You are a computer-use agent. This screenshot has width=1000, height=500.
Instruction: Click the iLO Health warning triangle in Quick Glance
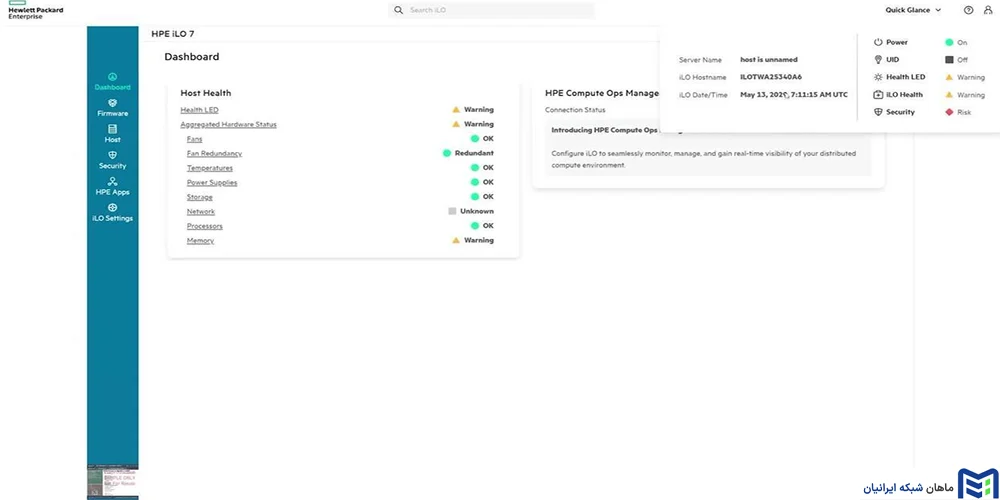[x=949, y=94]
